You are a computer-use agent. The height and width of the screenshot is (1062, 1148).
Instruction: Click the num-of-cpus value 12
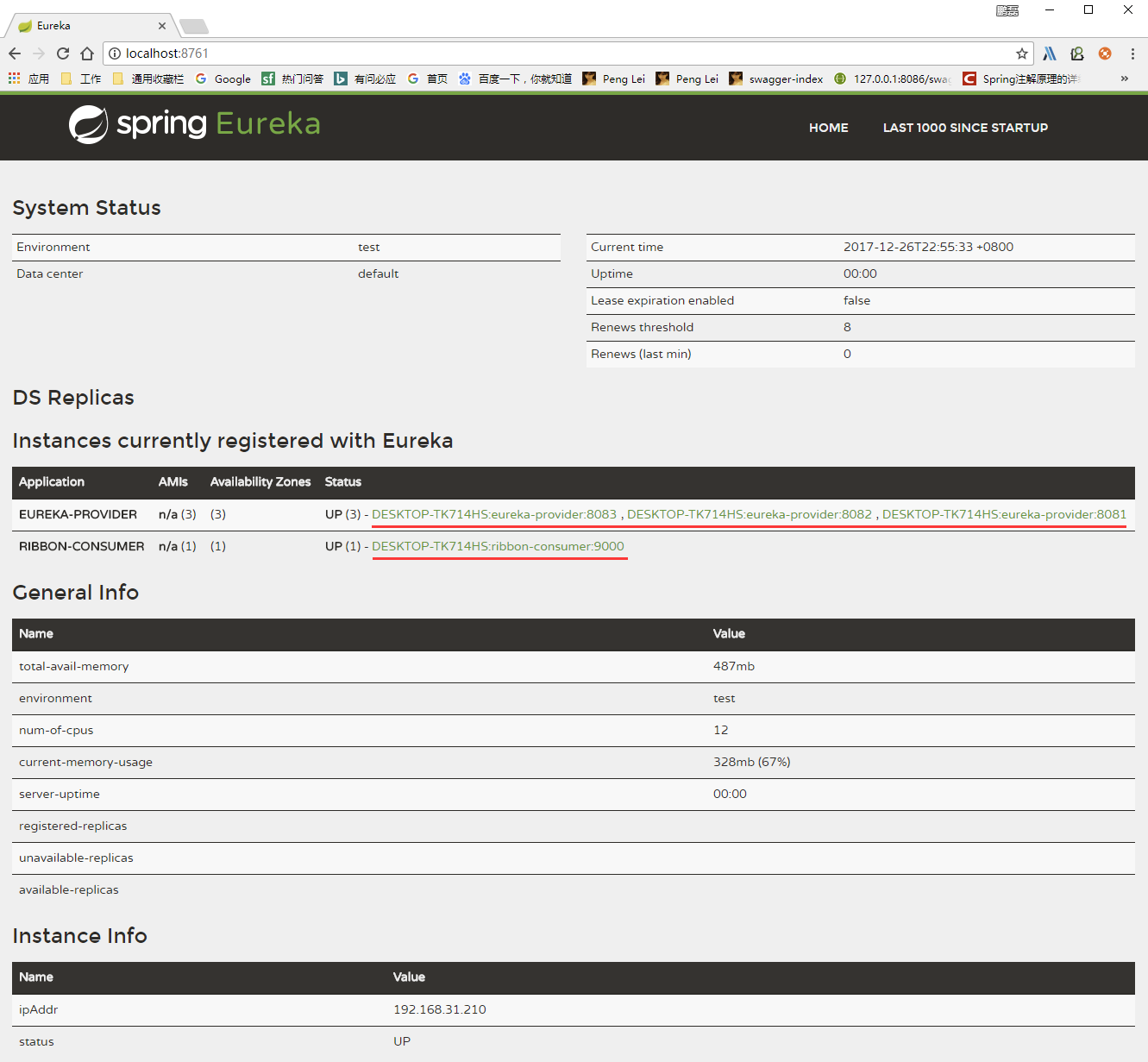[x=721, y=730]
